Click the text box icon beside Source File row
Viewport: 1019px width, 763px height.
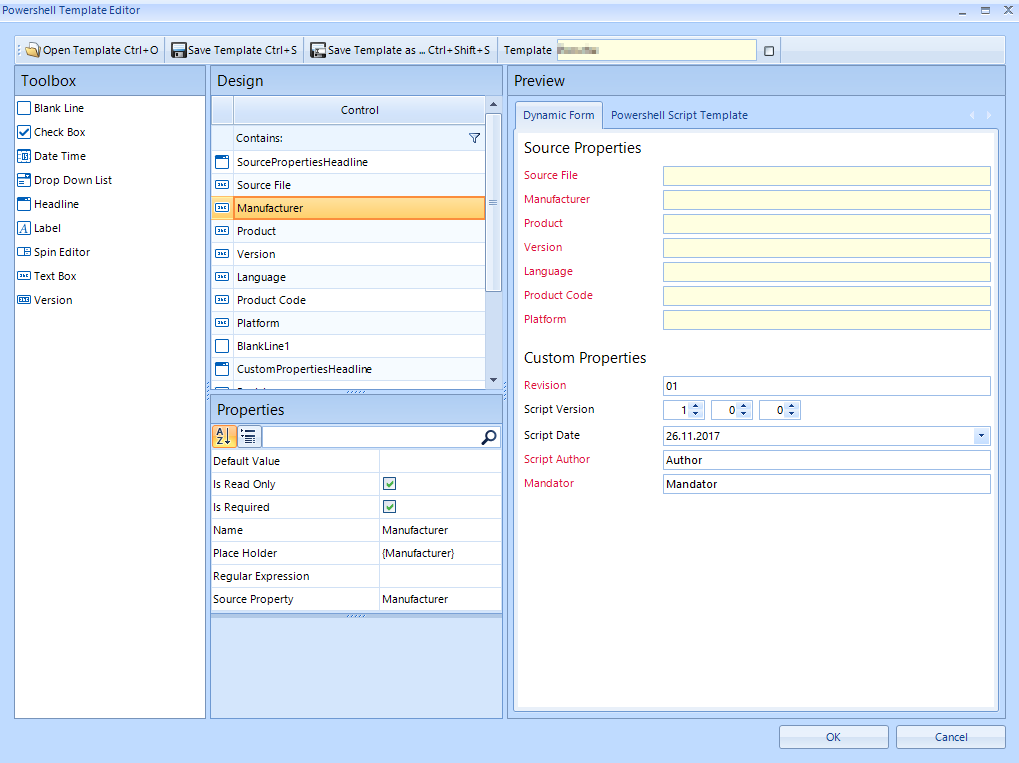tap(222, 185)
